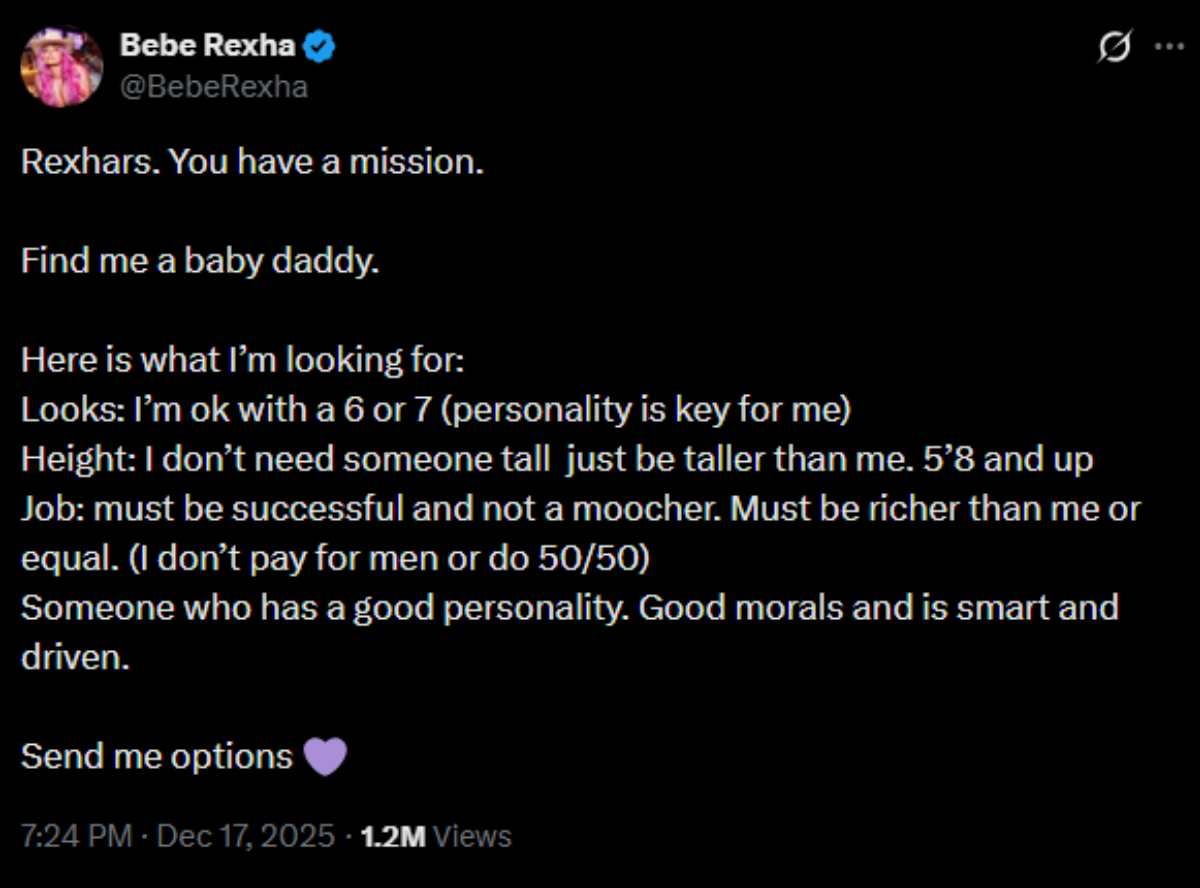Click the blue verified checkmark badge
Viewport: 1200px width, 888px height.
(319, 45)
